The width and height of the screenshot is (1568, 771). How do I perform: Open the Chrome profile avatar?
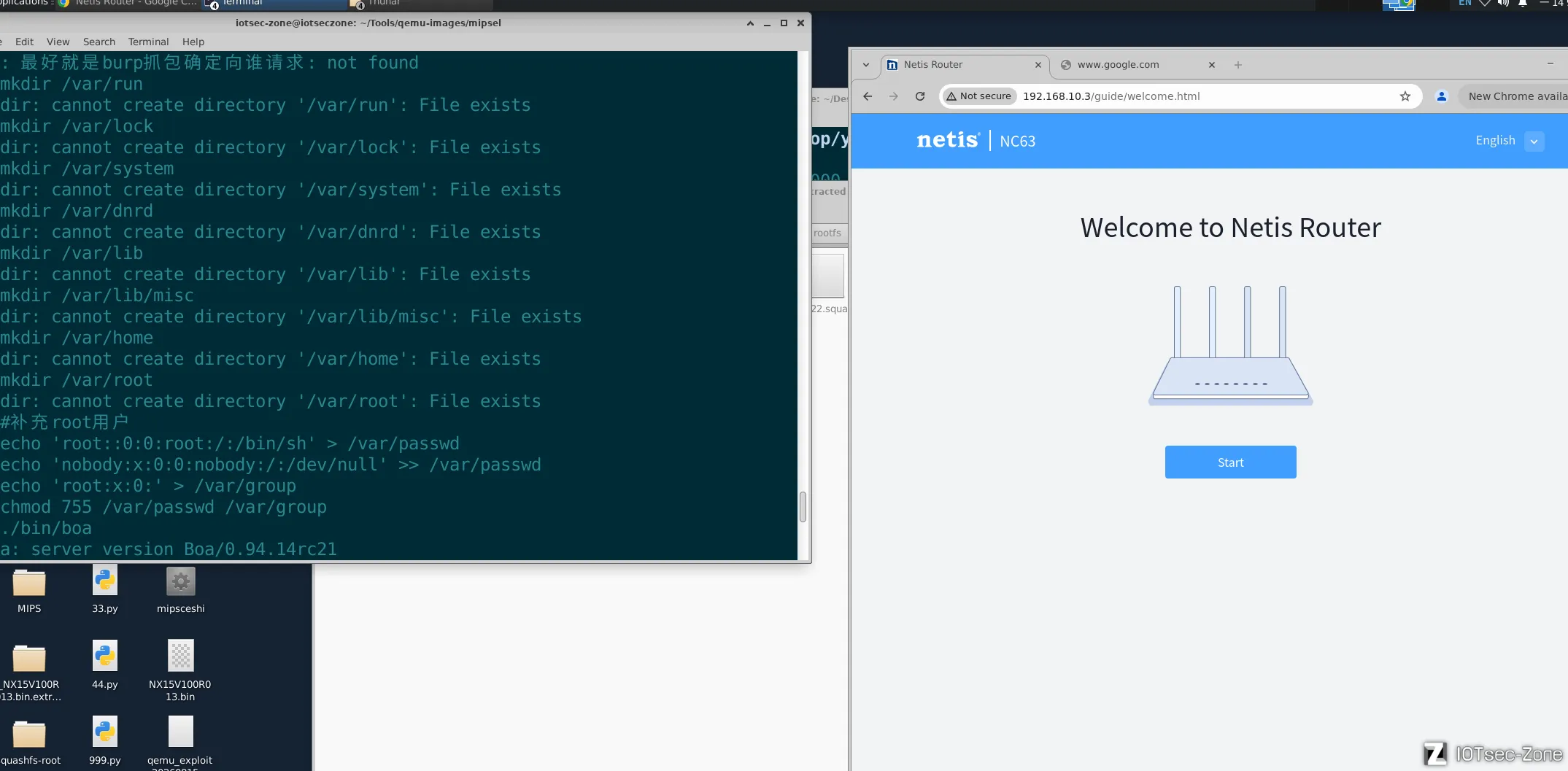point(1442,96)
